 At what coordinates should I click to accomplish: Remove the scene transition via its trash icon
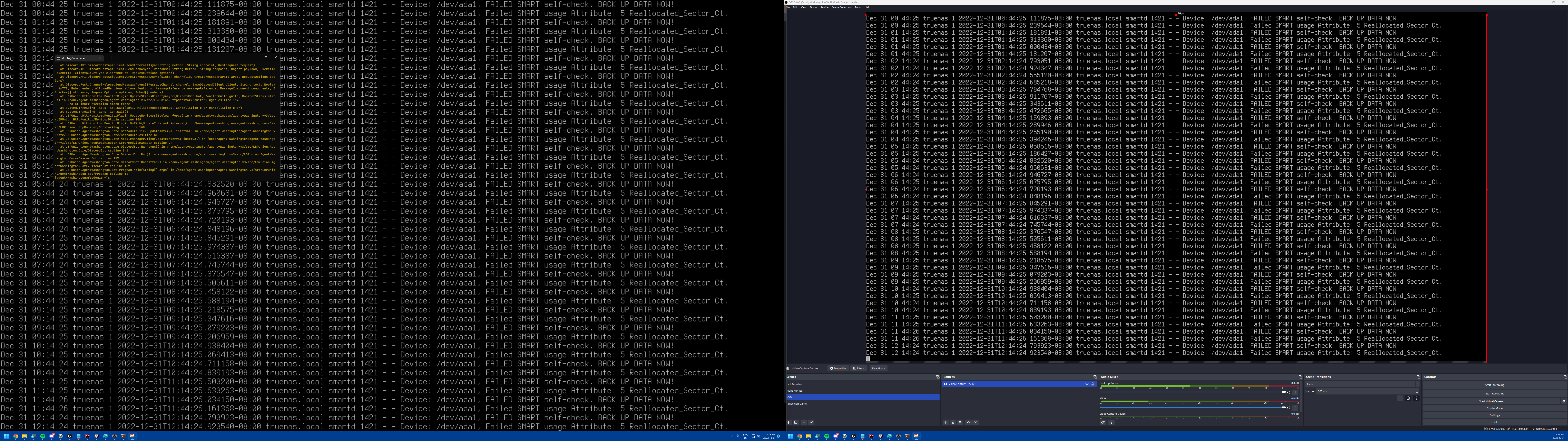[x=1408, y=398]
